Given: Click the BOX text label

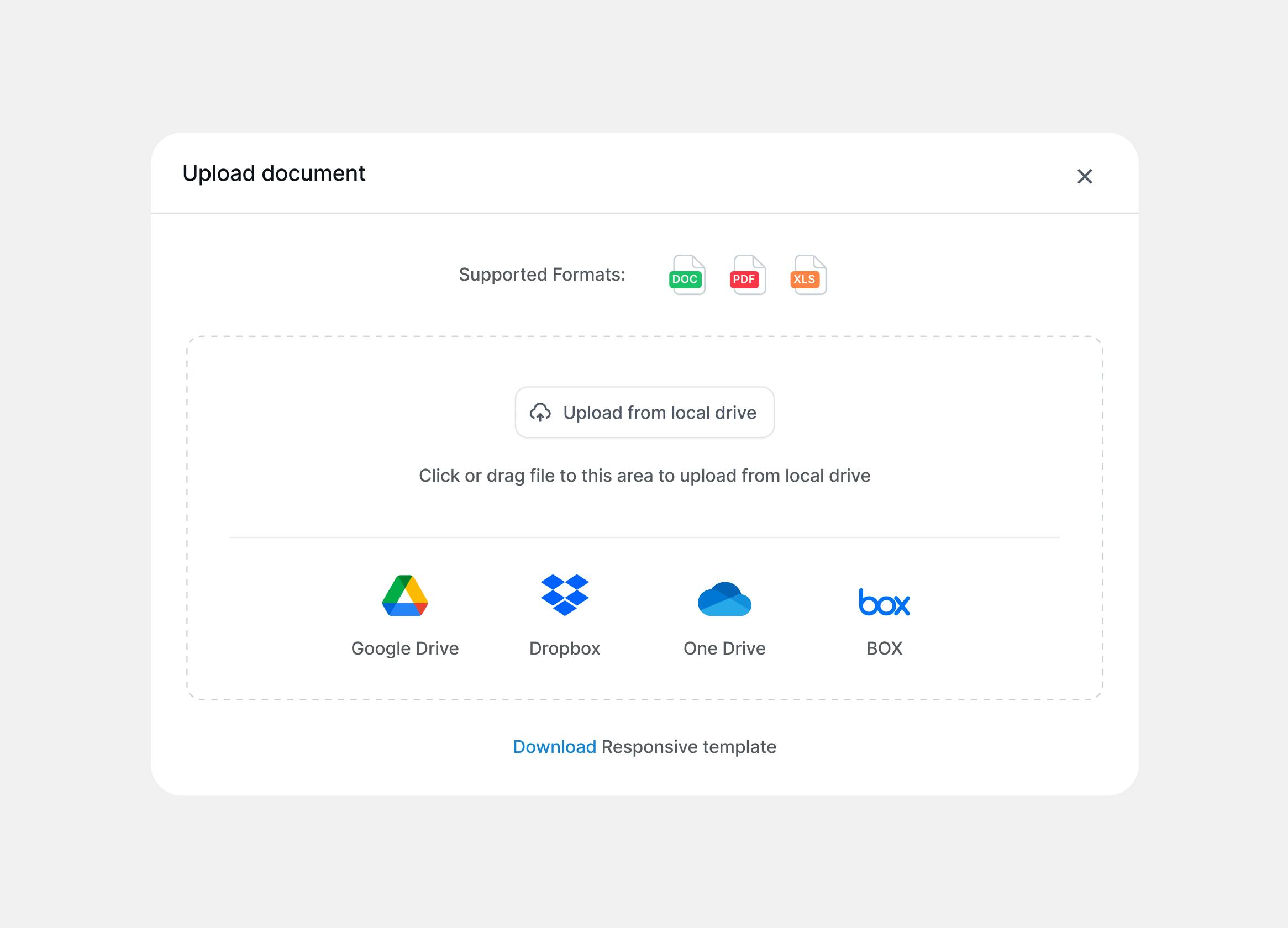Looking at the screenshot, I should tap(884, 648).
